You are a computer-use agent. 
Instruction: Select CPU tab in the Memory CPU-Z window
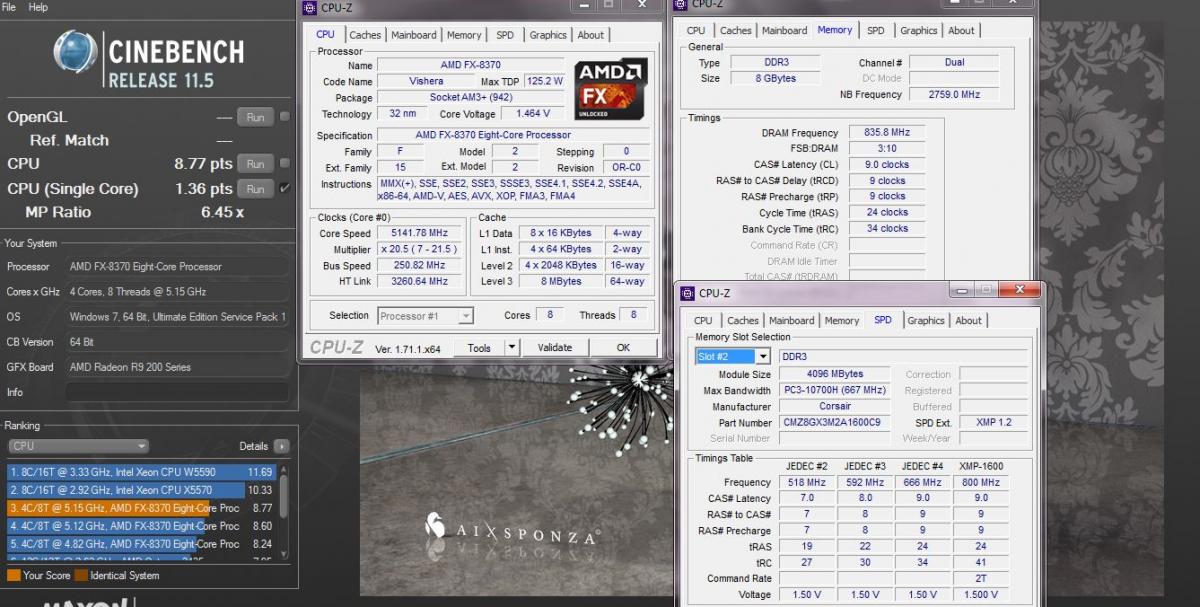pos(696,31)
